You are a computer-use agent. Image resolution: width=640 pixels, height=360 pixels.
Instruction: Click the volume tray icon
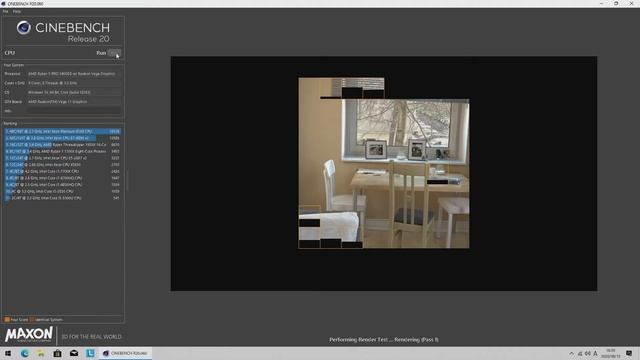point(587,353)
